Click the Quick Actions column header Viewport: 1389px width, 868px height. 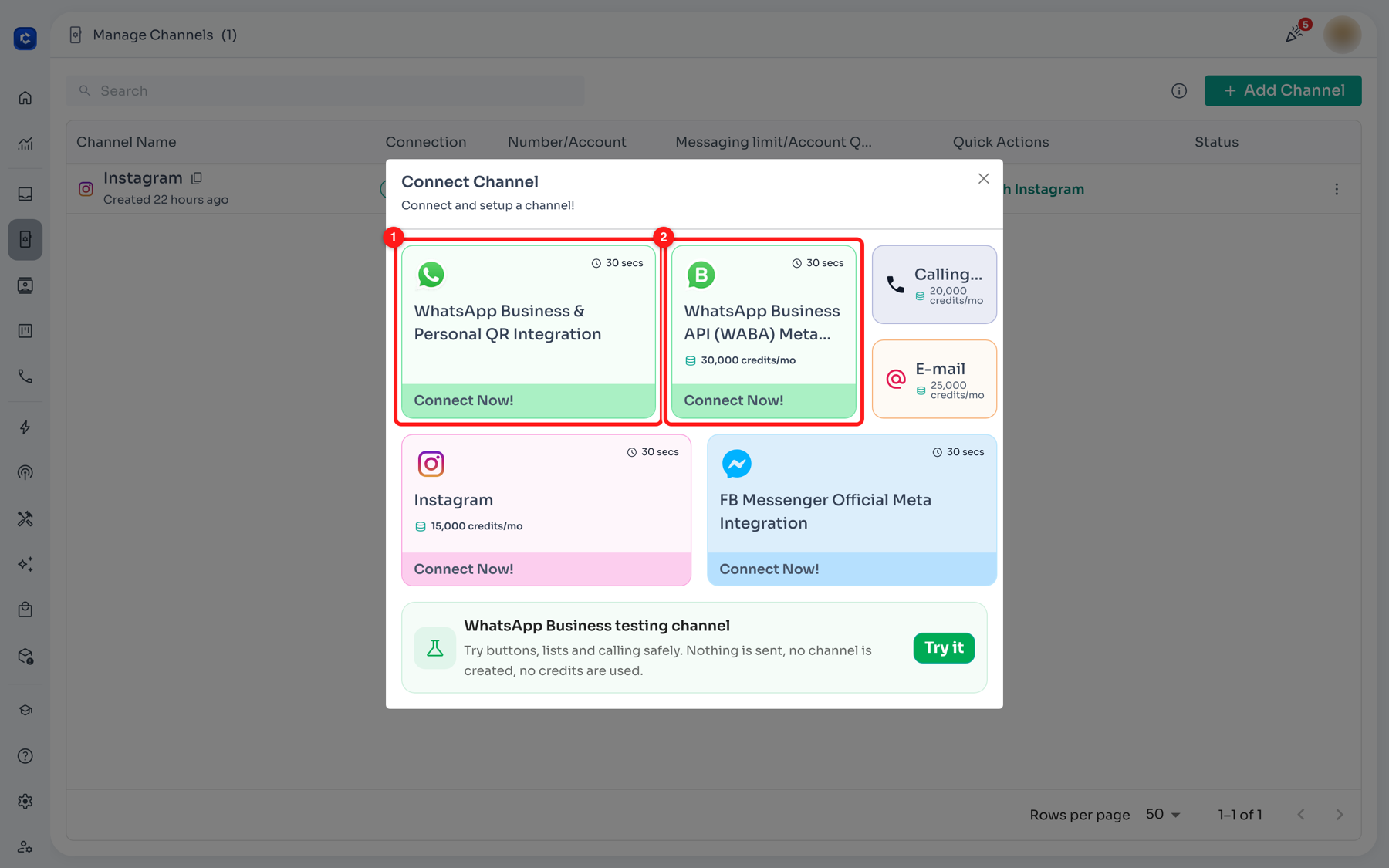click(x=1001, y=142)
